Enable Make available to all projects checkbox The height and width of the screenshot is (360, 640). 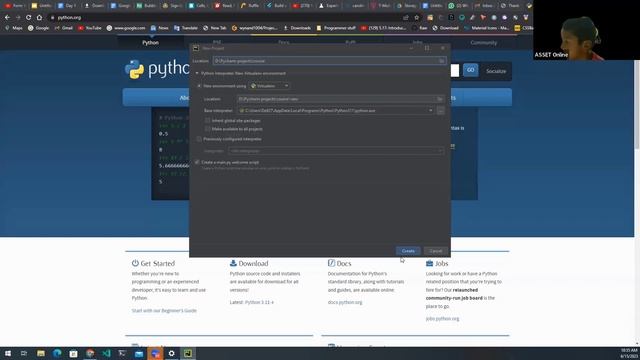point(207,129)
